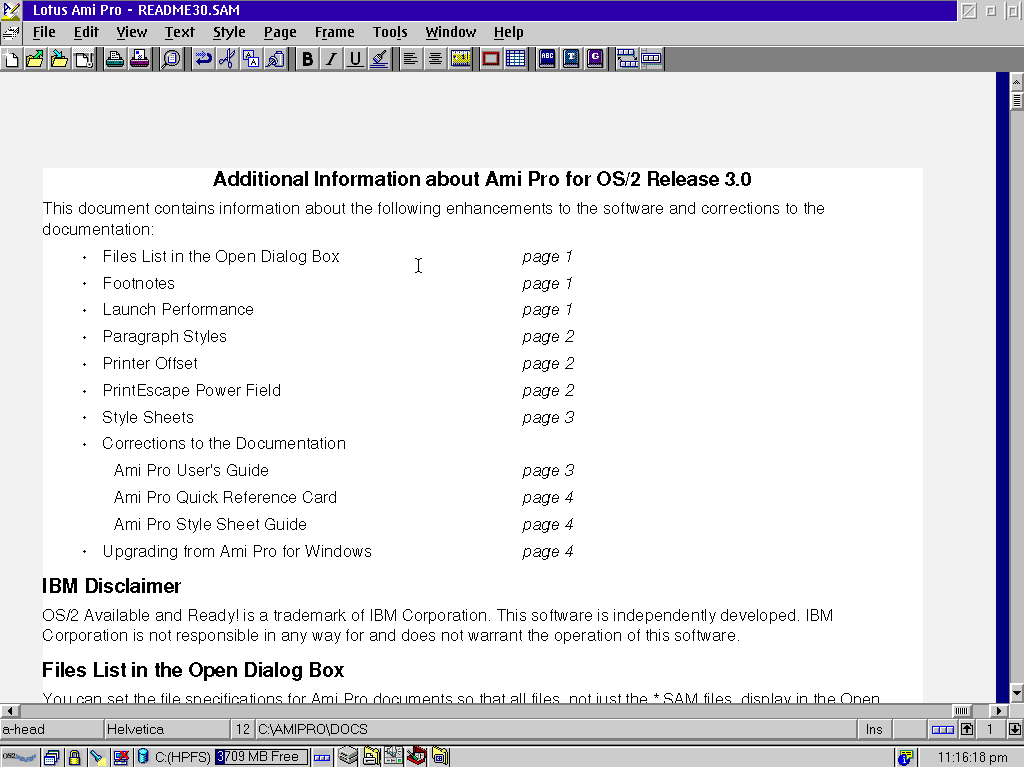
Task: Apply center text alignment
Action: tap(435, 59)
